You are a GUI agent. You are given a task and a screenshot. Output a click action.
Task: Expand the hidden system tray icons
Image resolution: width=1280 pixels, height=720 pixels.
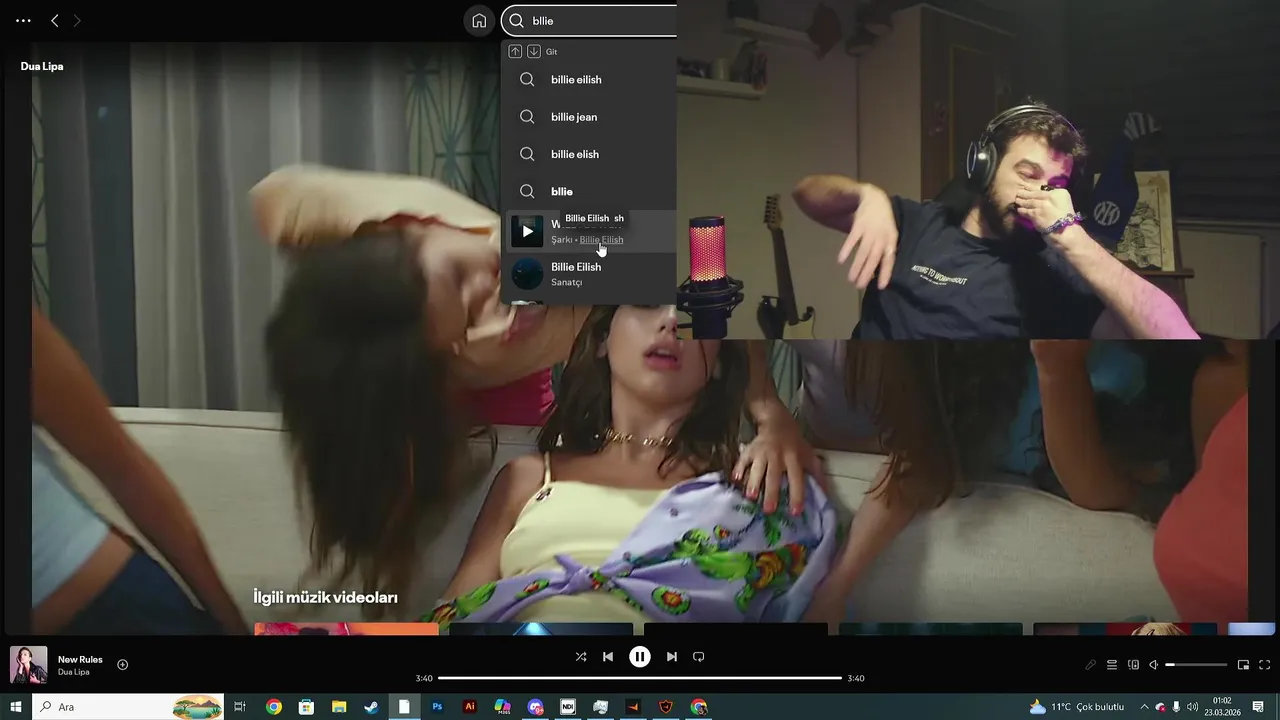(x=1144, y=707)
